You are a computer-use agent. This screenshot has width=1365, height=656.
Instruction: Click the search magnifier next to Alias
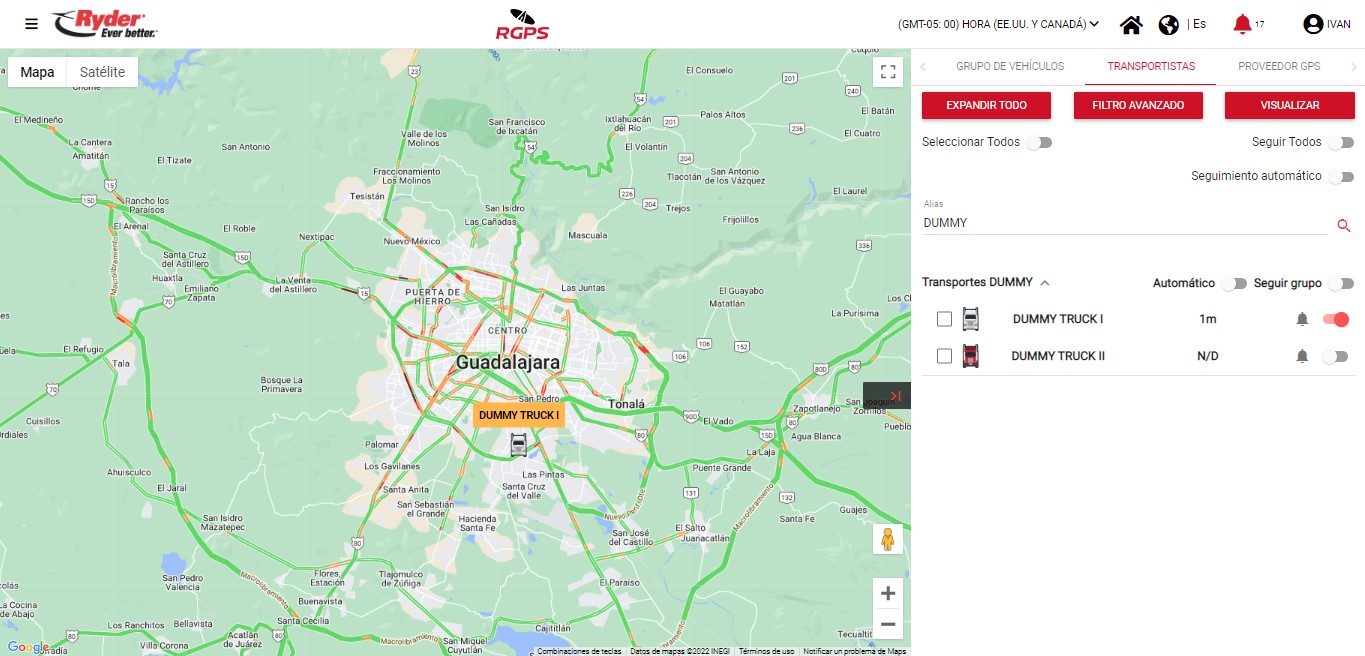(1344, 225)
